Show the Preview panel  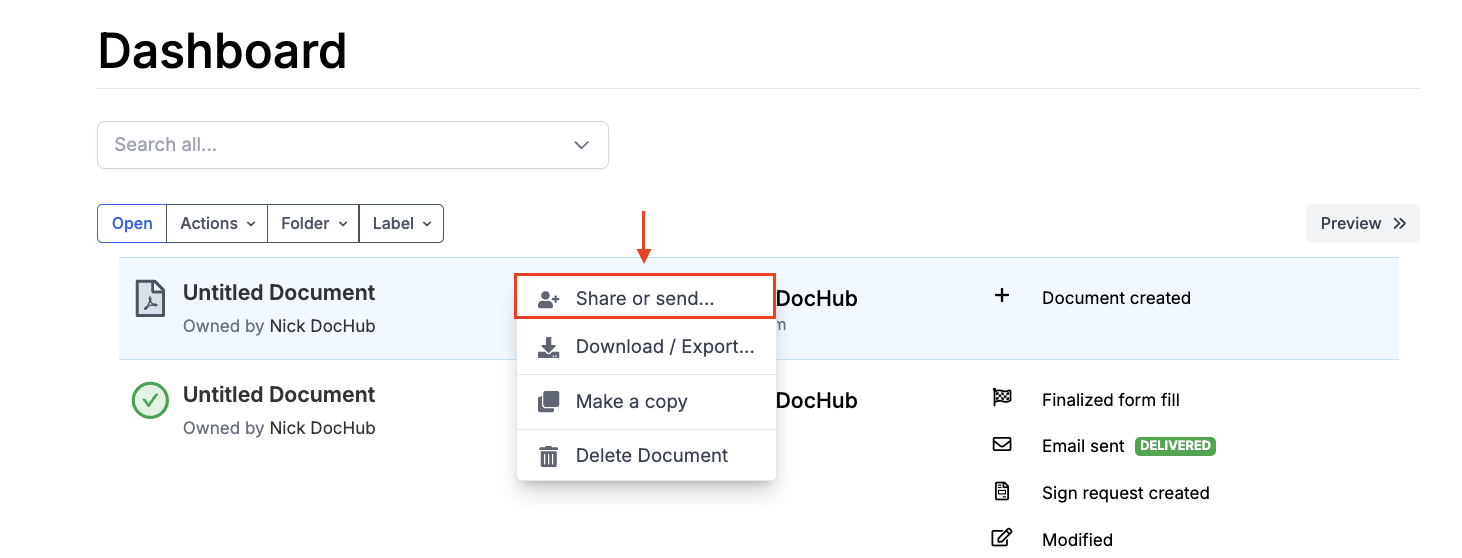(x=1362, y=224)
